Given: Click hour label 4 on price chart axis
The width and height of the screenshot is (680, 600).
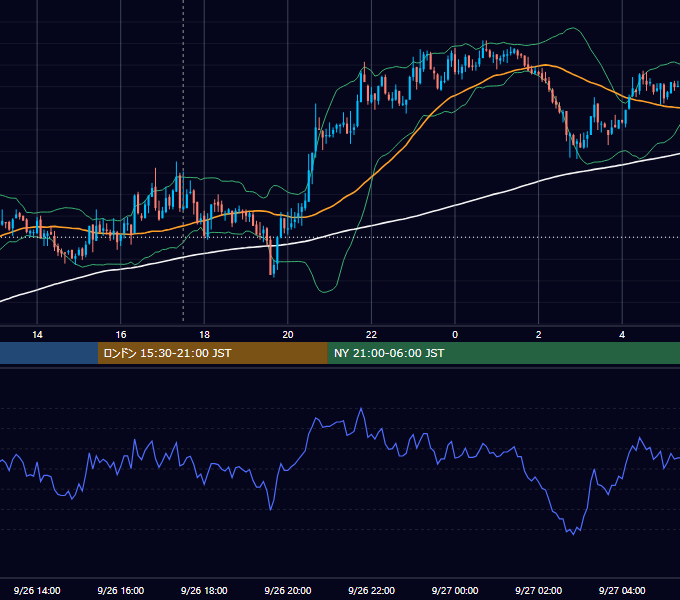Looking at the screenshot, I should click(x=622, y=335).
